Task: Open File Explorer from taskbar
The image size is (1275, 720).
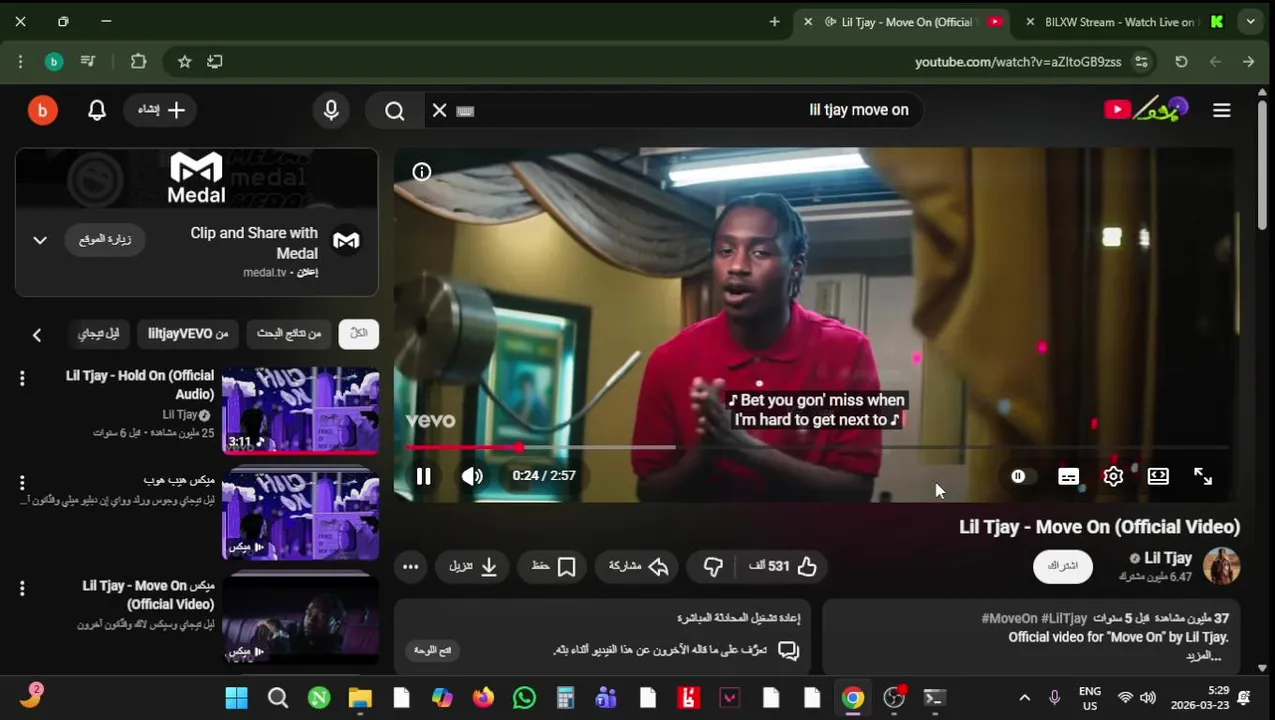Action: [360, 697]
